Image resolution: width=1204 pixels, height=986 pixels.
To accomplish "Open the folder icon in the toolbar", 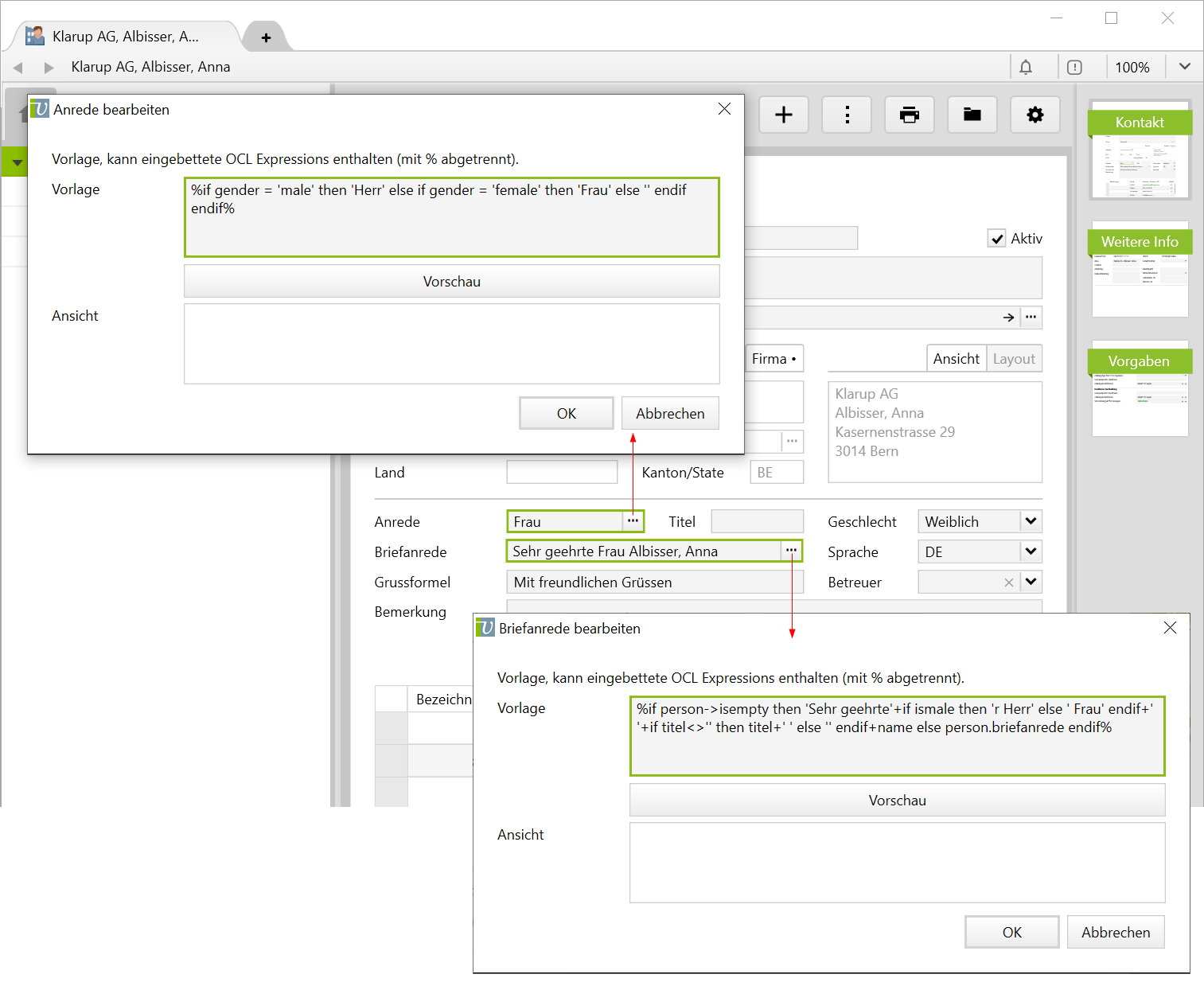I will [972, 115].
